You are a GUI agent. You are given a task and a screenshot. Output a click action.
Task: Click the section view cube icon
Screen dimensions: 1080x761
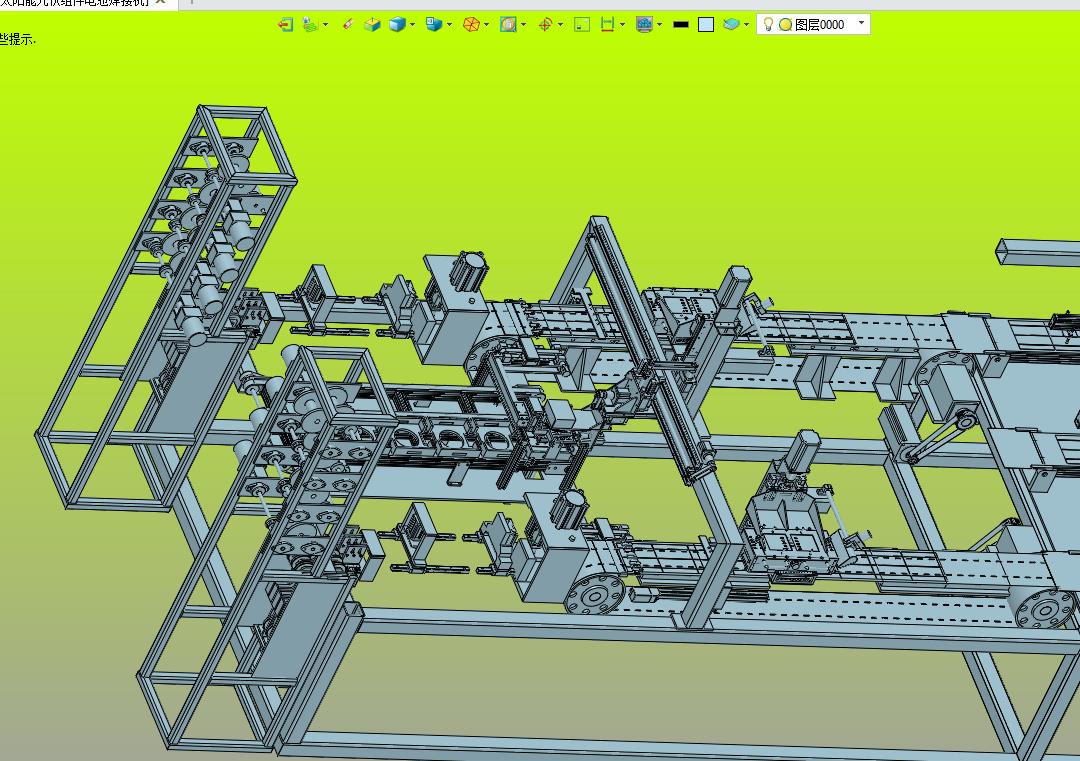tap(372, 25)
